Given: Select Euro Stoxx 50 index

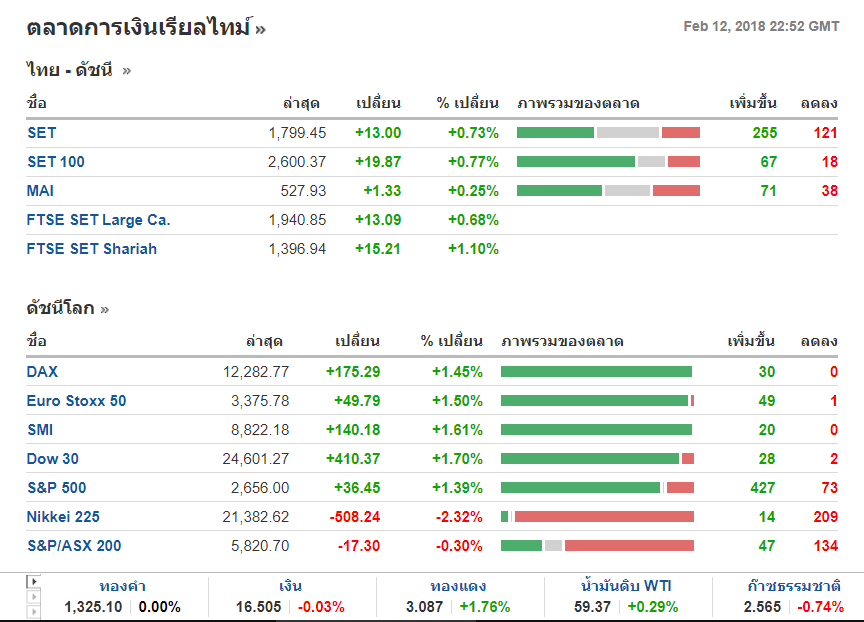Looking at the screenshot, I should [x=77, y=401].
